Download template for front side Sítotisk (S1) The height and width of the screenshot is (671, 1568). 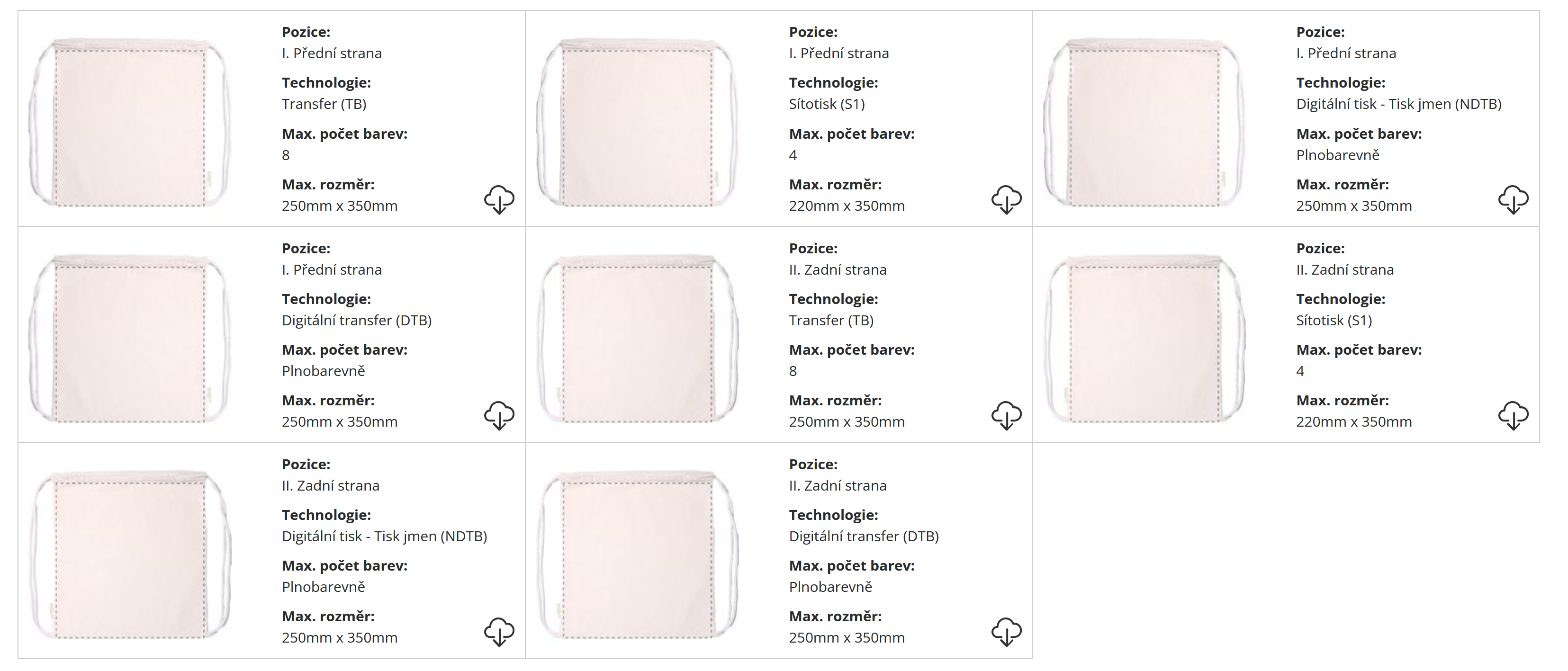coord(1006,199)
